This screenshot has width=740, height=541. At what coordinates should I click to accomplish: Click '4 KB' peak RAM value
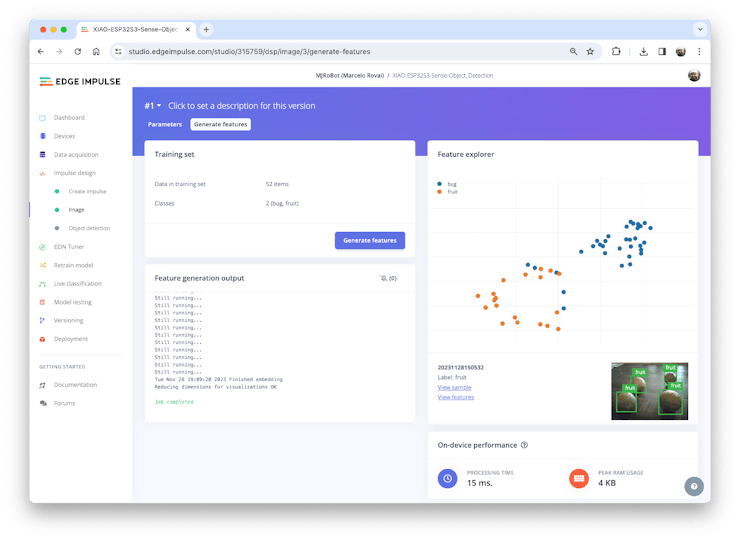coord(607,483)
